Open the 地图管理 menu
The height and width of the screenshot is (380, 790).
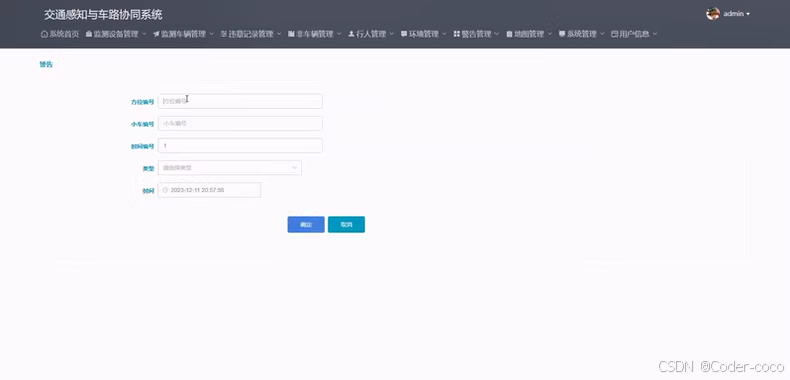(529, 34)
